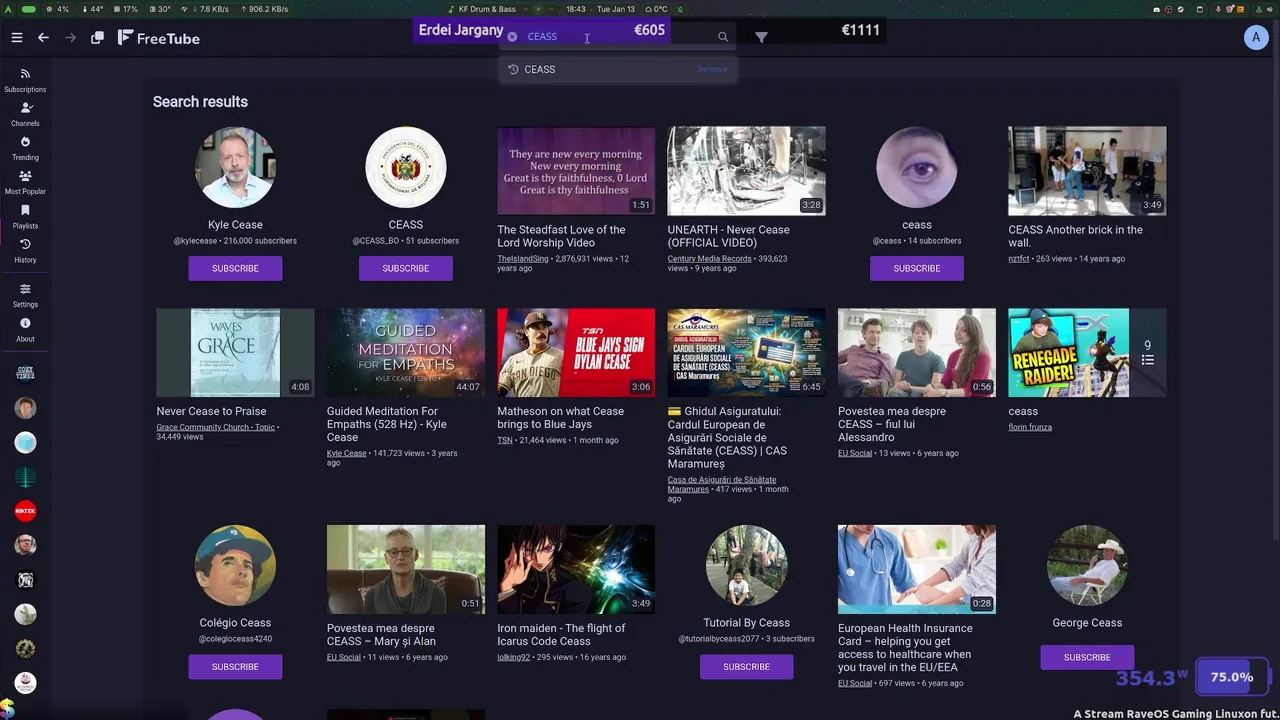Open the profile avatar A
Image resolution: width=1280 pixels, height=720 pixels.
[1256, 38]
